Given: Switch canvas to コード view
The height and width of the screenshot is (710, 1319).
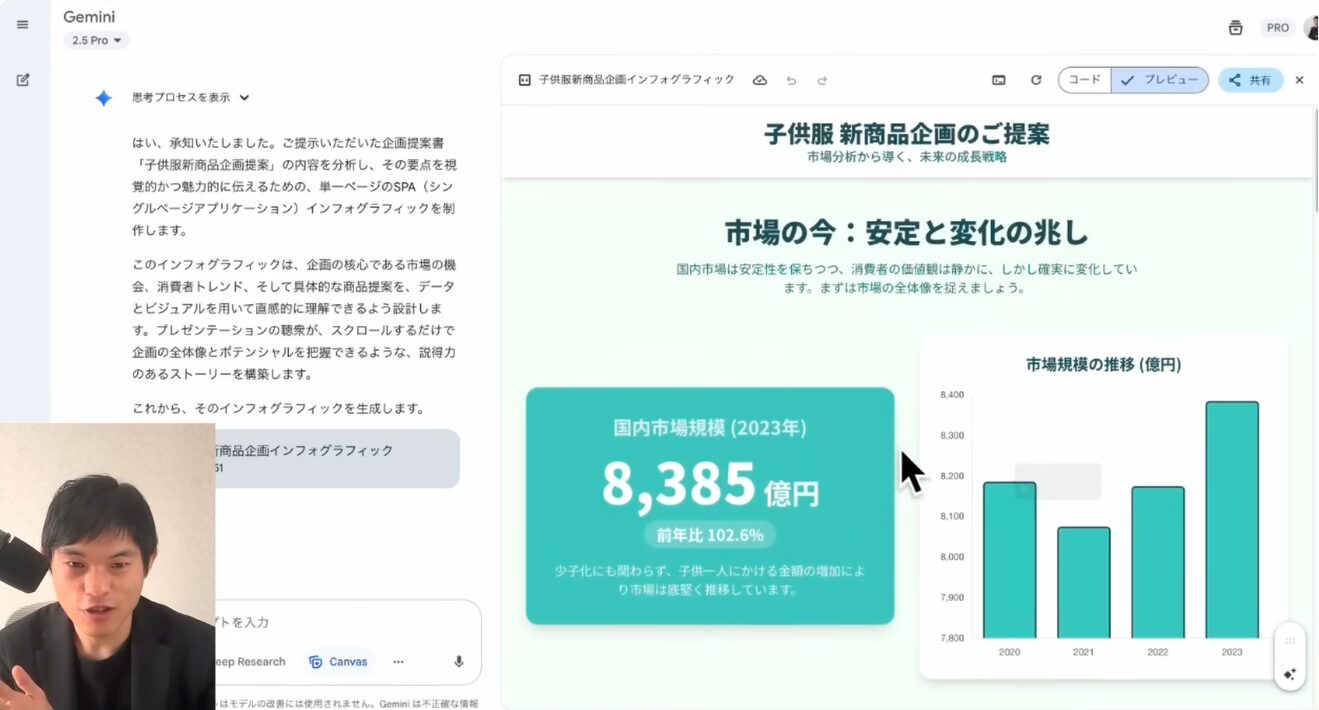Looking at the screenshot, I should 1085,80.
